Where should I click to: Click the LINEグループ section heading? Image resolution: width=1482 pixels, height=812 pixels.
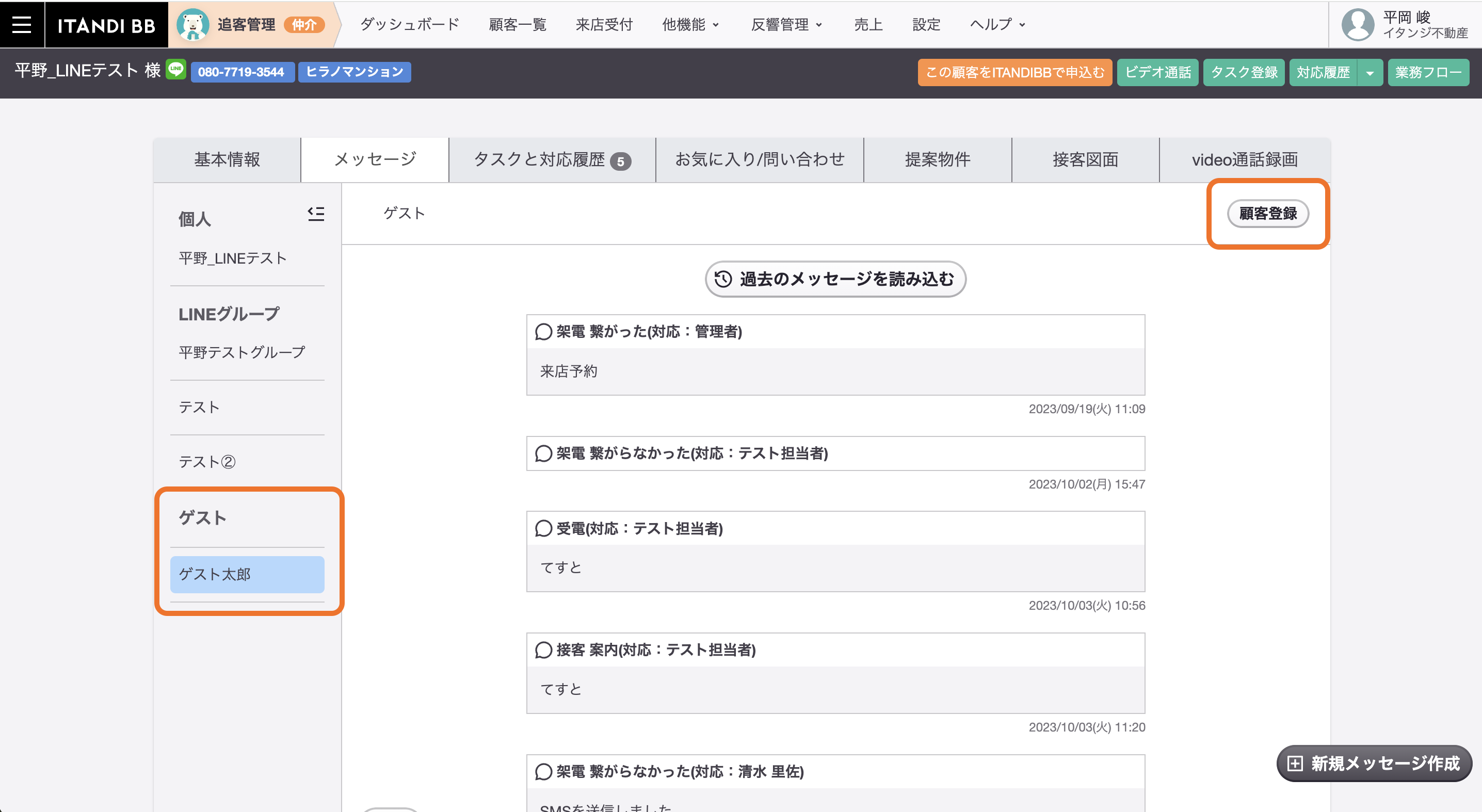(x=229, y=315)
